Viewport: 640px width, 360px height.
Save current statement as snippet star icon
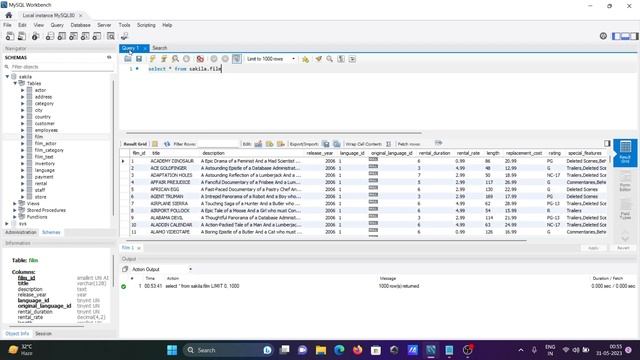pos(305,59)
